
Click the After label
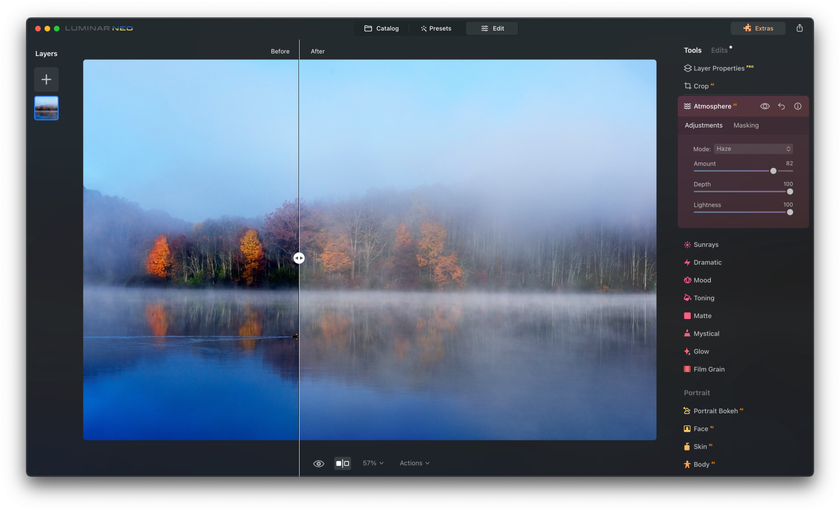[318, 51]
